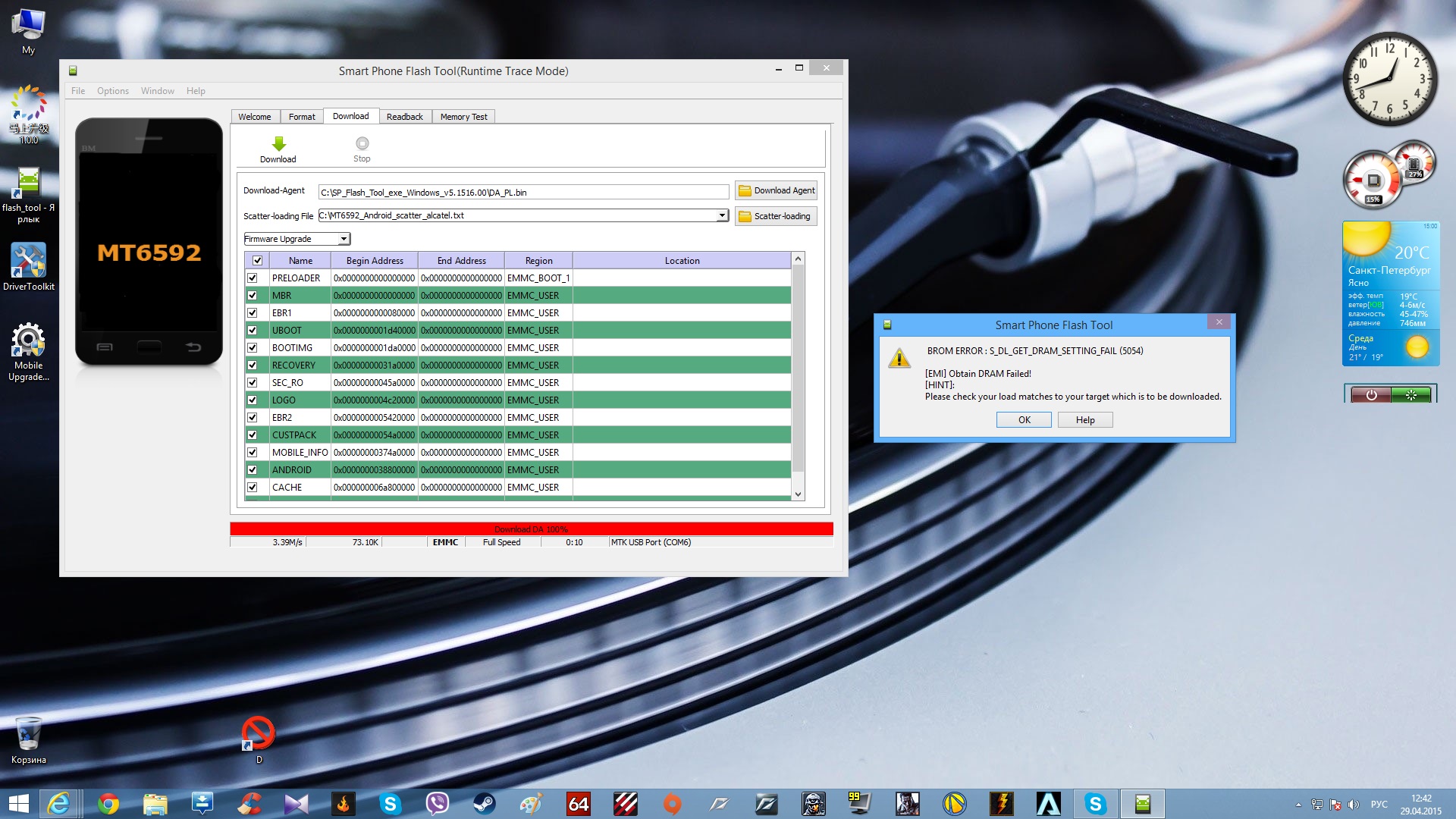Image resolution: width=1456 pixels, height=819 pixels.
Task: Switch to the Memory Test tab
Action: click(463, 117)
